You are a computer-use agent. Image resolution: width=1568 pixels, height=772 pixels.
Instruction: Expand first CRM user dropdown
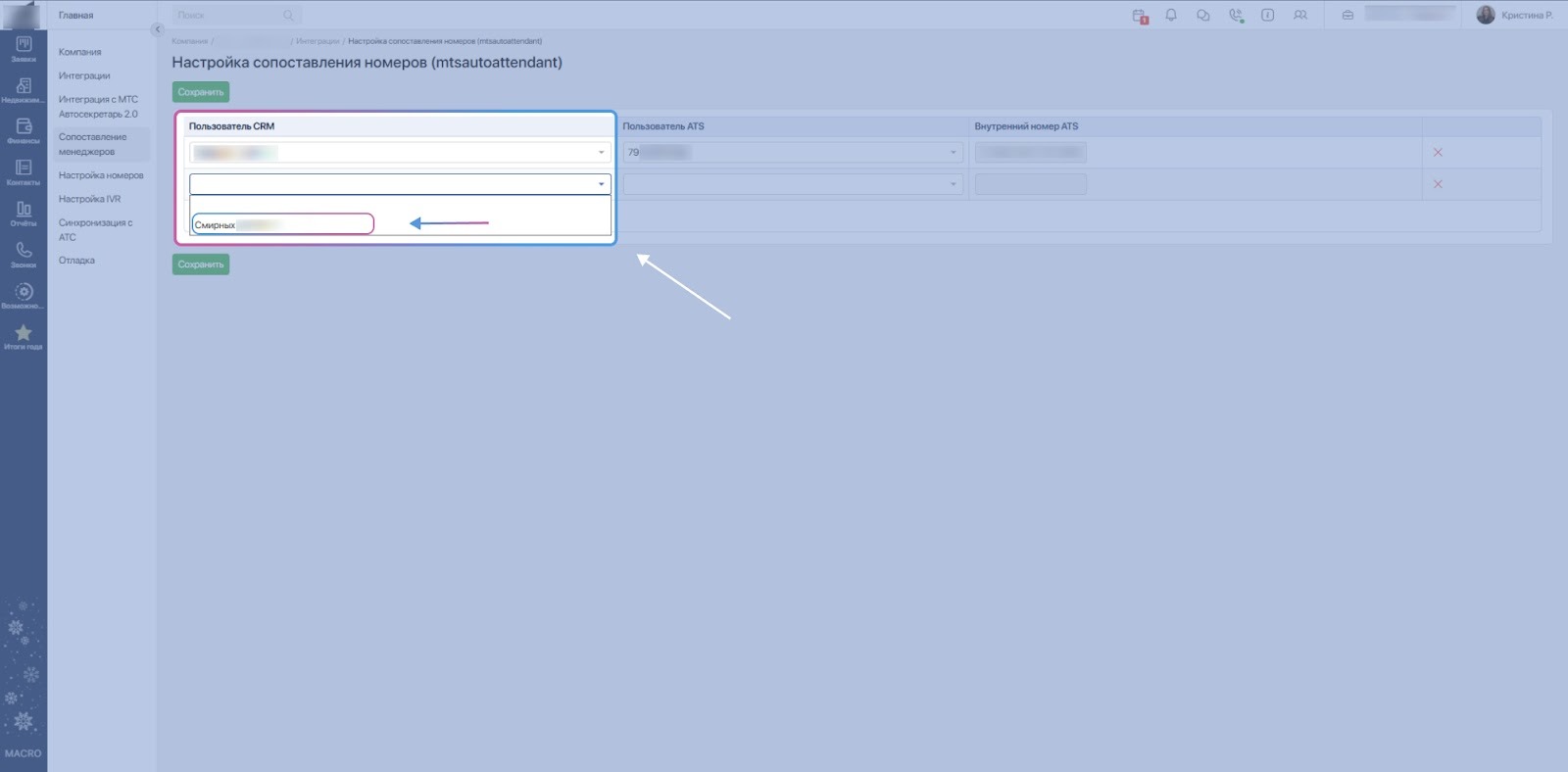coord(400,153)
